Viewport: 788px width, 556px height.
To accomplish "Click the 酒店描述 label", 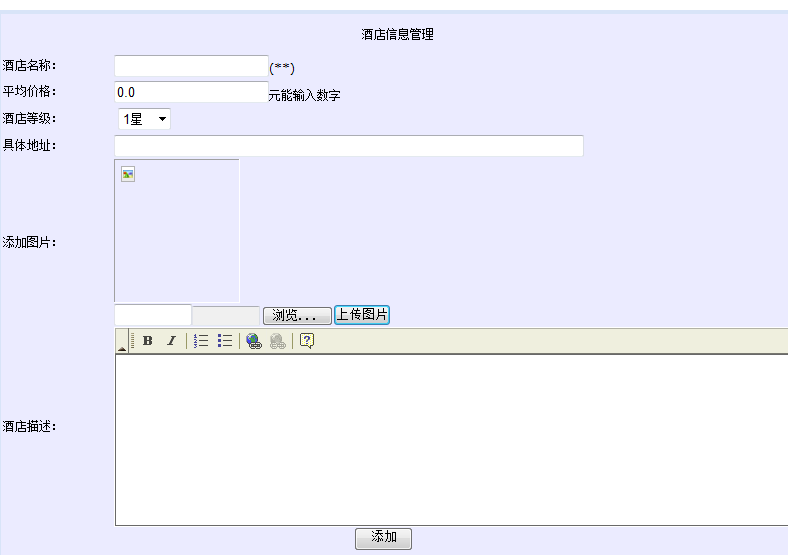I will pyautogui.click(x=29, y=426).
